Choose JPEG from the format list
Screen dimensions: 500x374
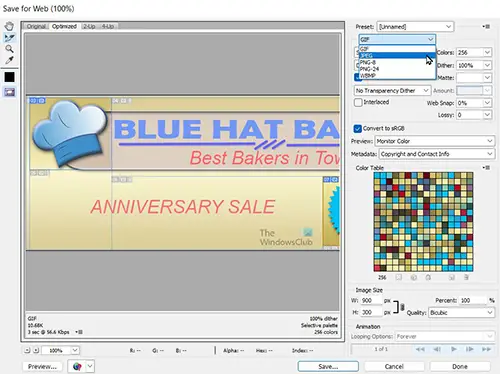[x=397, y=55]
